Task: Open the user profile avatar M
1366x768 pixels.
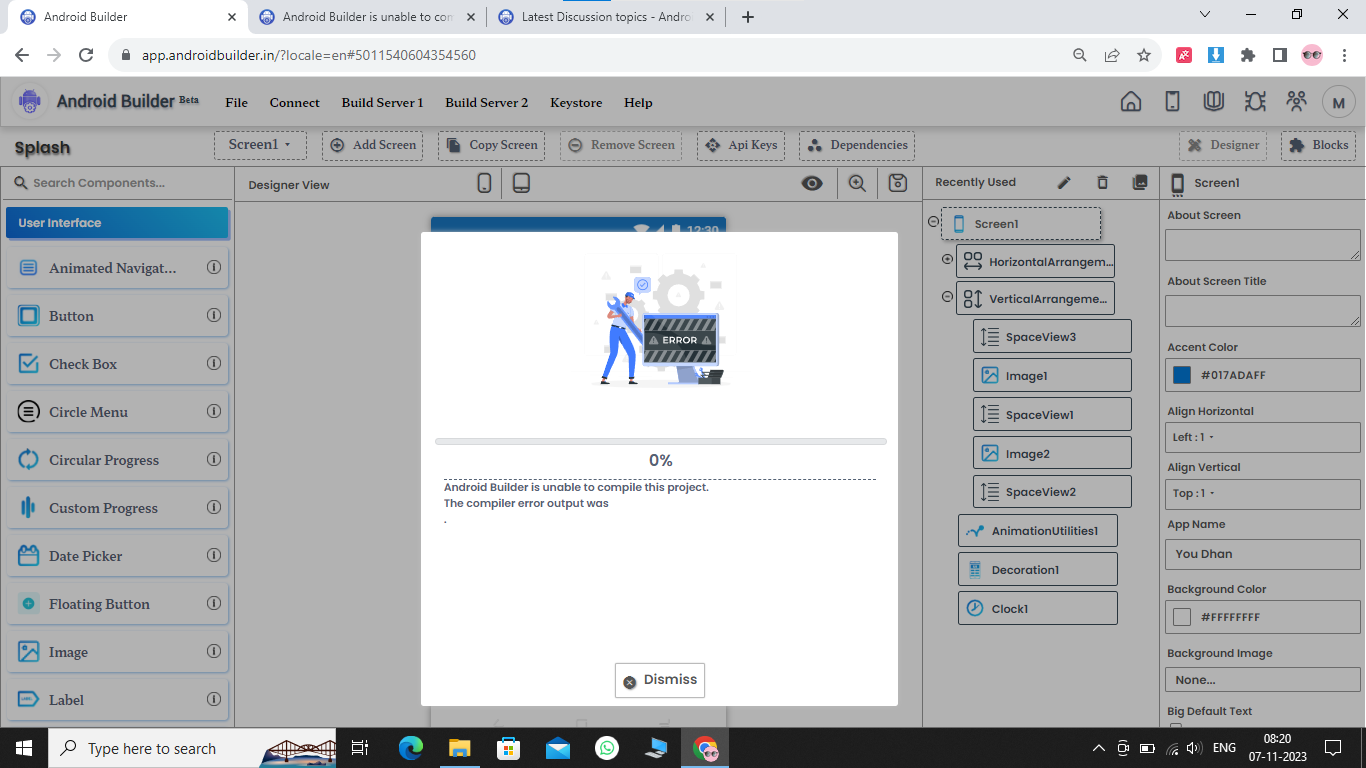Action: [1338, 101]
